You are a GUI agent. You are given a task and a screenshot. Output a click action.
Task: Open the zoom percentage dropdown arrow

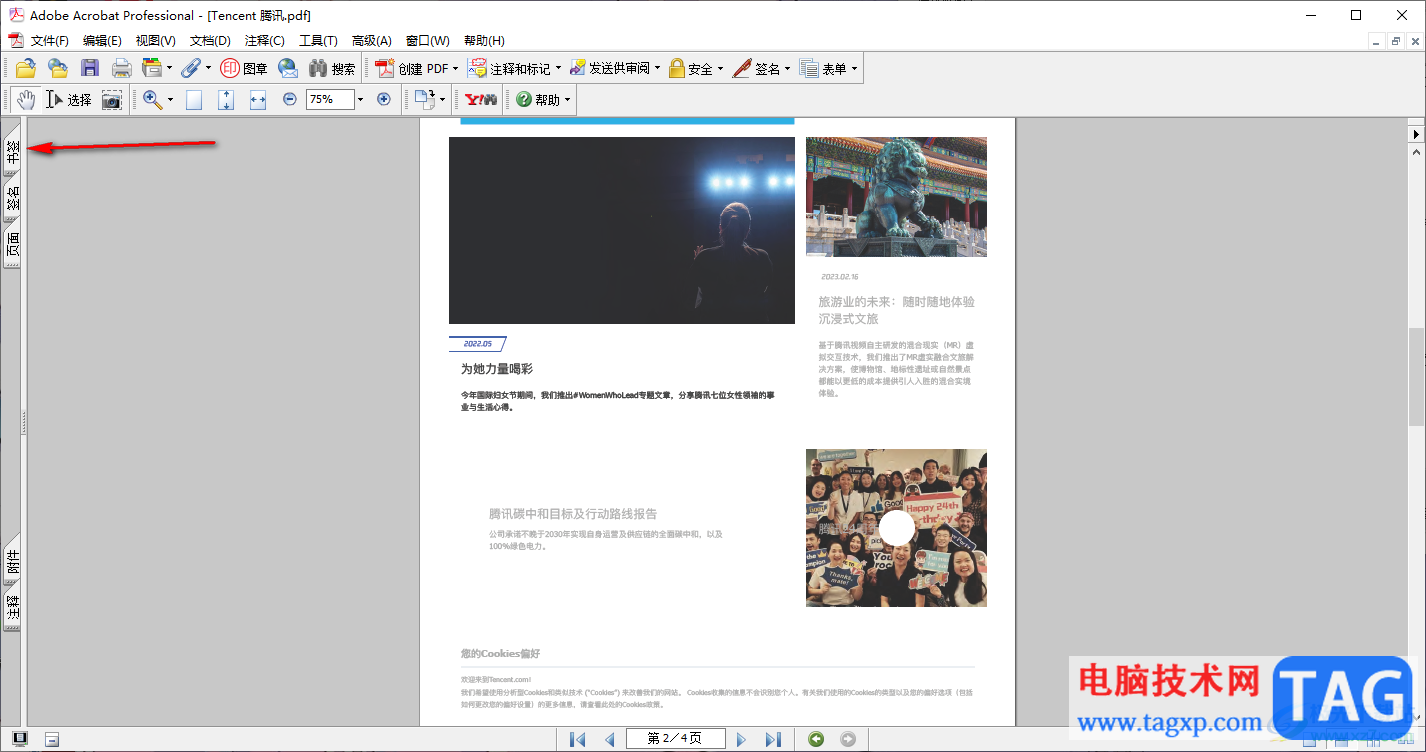coord(361,100)
